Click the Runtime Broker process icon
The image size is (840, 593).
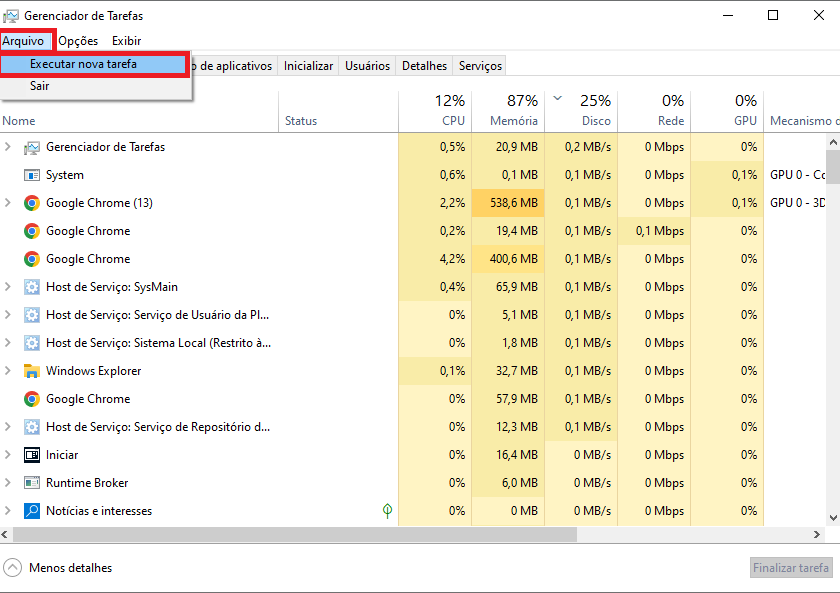32,483
